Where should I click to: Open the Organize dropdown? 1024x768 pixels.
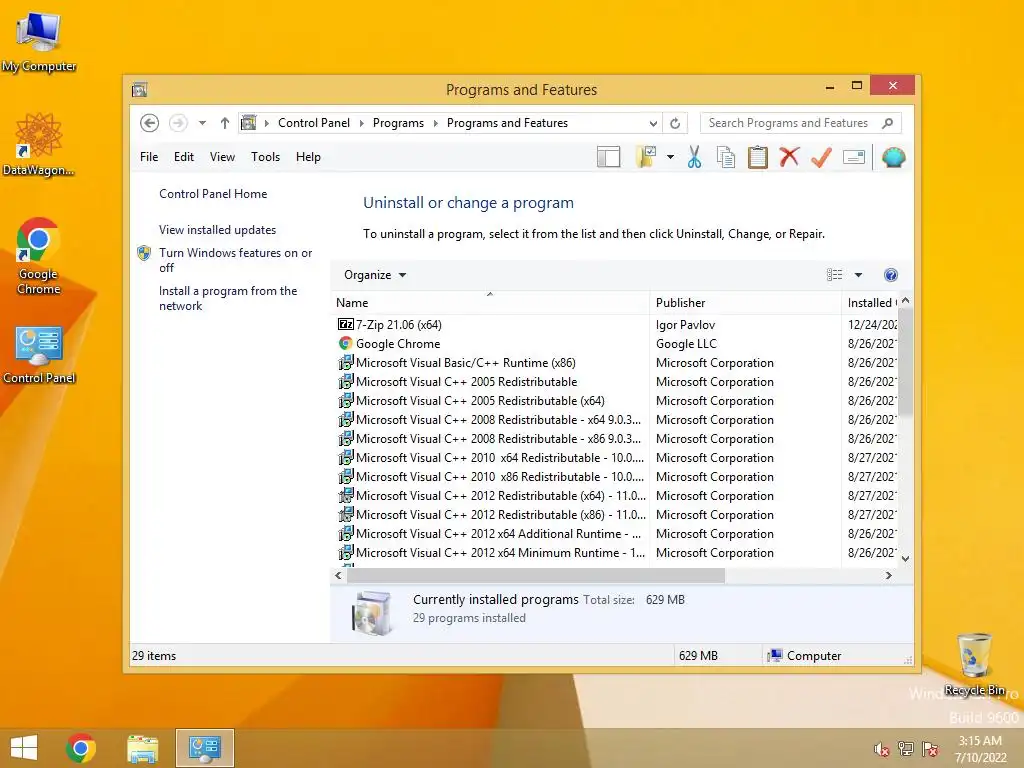coord(375,275)
